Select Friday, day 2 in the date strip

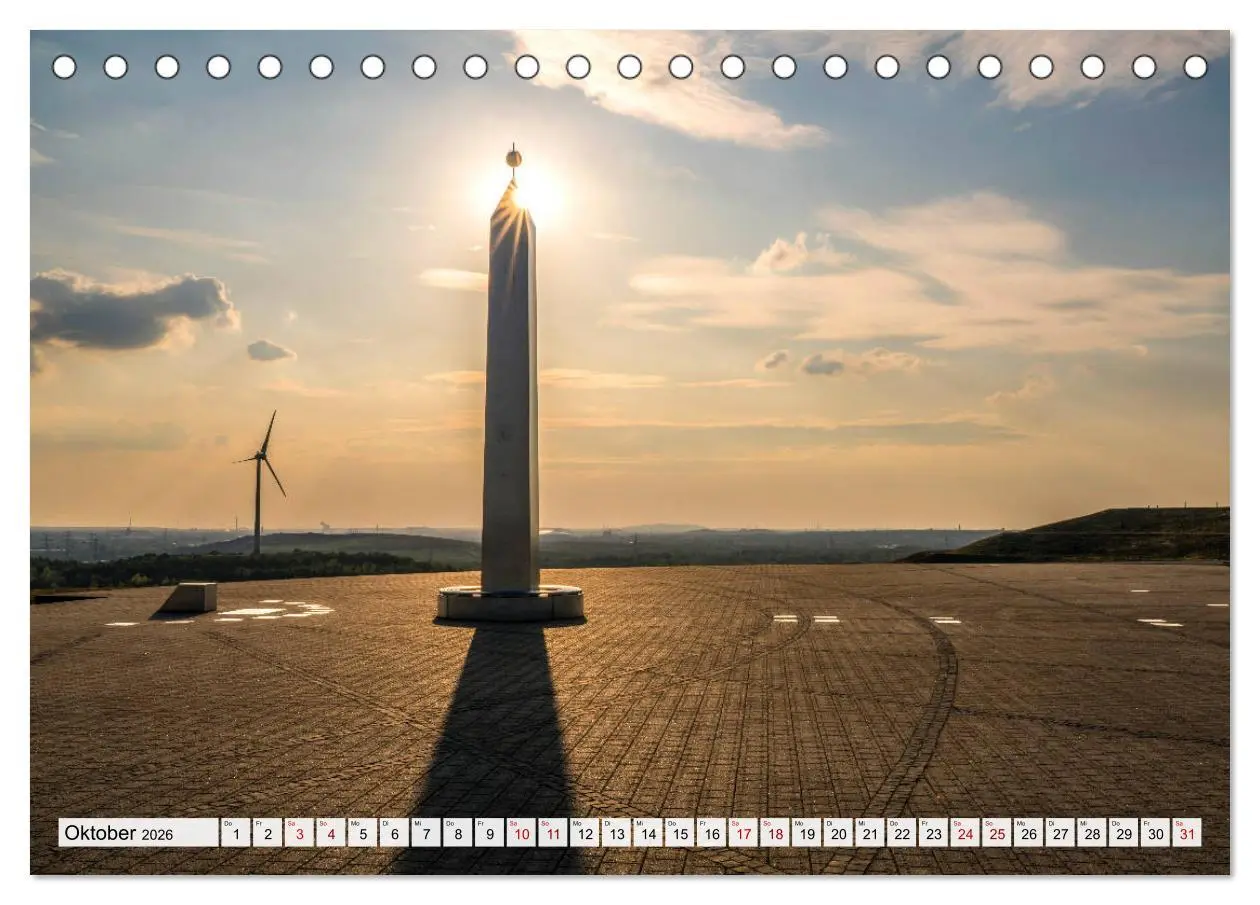pyautogui.click(x=267, y=832)
